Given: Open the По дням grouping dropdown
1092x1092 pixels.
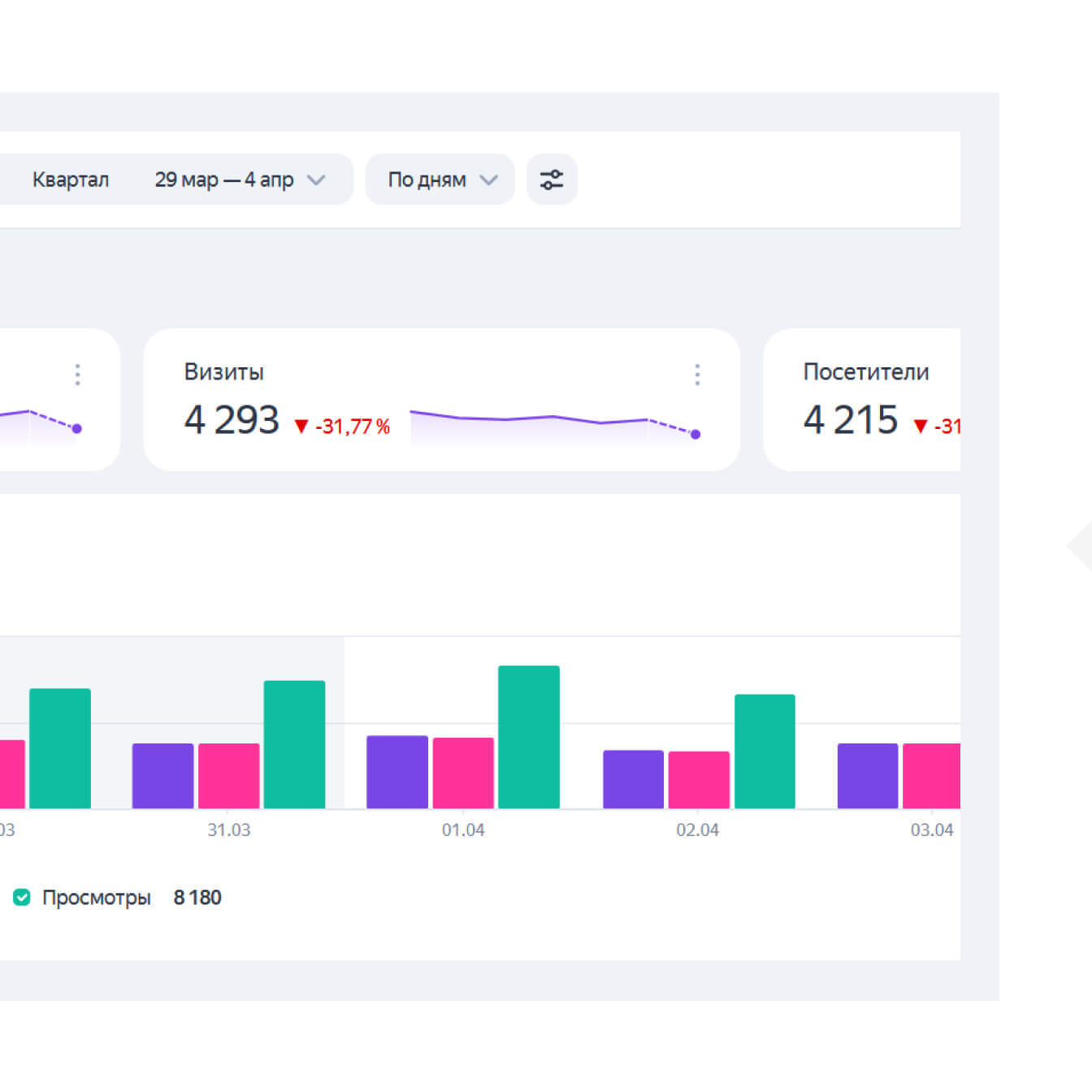Looking at the screenshot, I should 440,180.
